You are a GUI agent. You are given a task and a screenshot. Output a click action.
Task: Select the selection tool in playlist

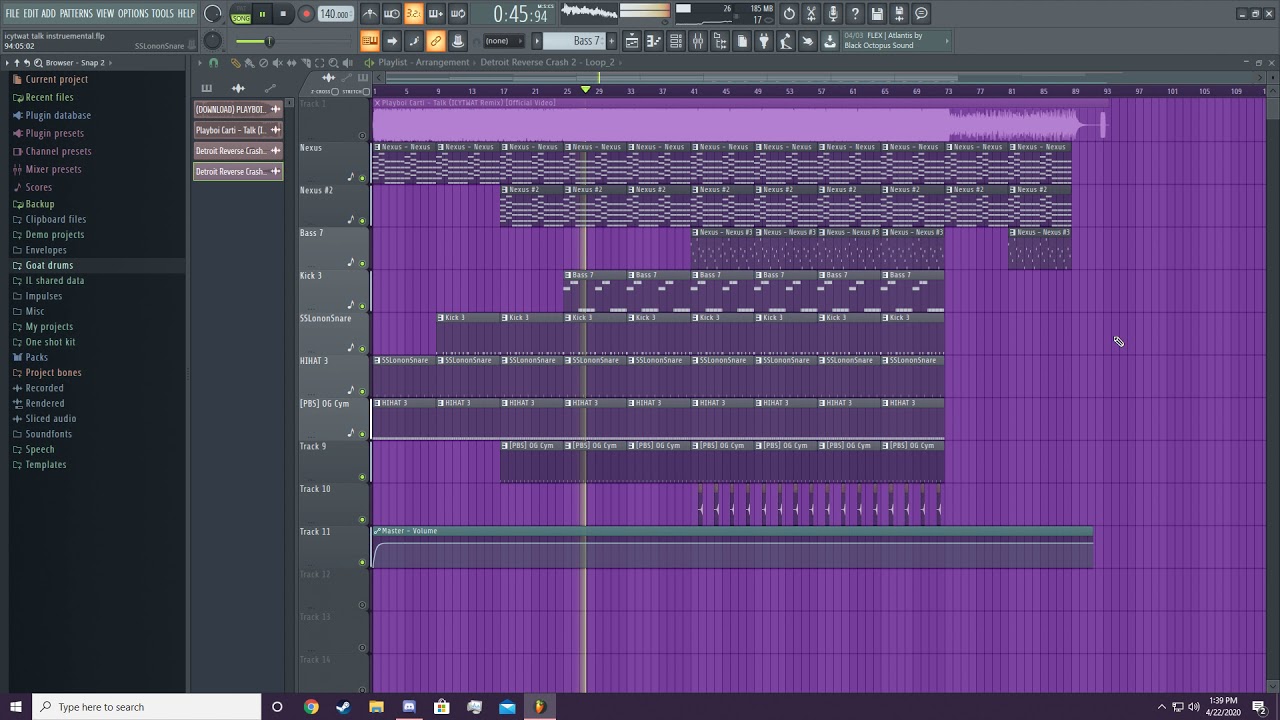(x=319, y=63)
